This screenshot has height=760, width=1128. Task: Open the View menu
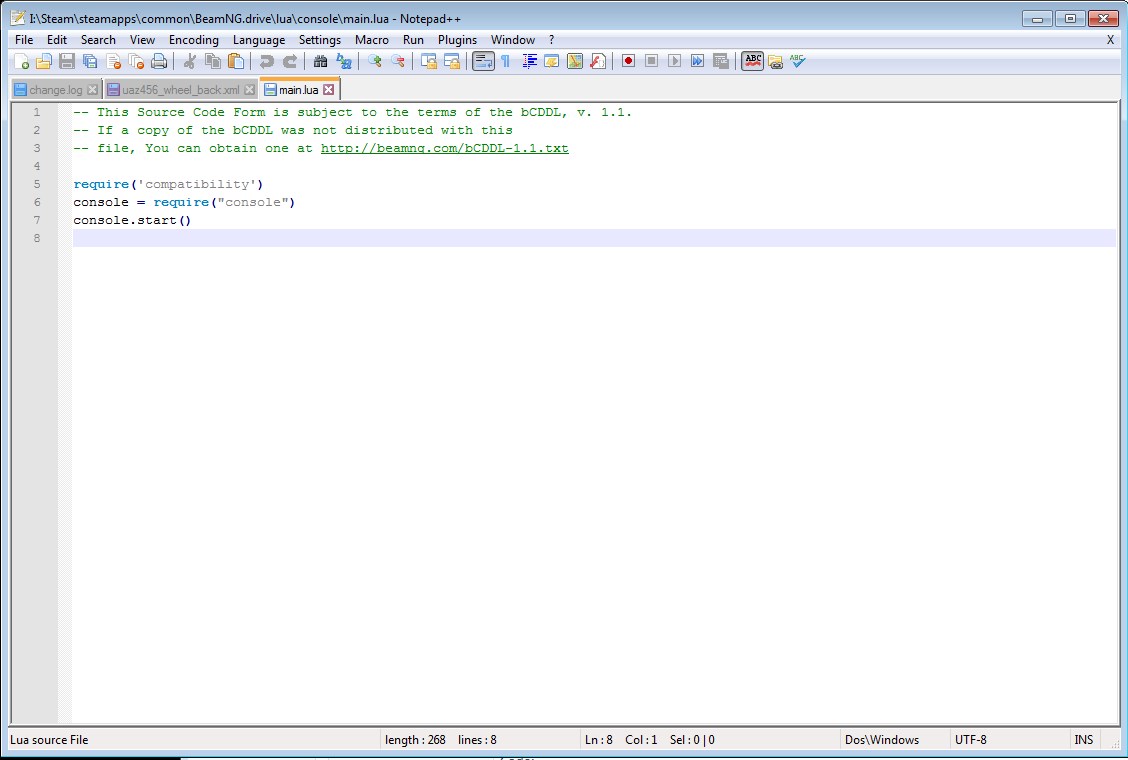[142, 40]
